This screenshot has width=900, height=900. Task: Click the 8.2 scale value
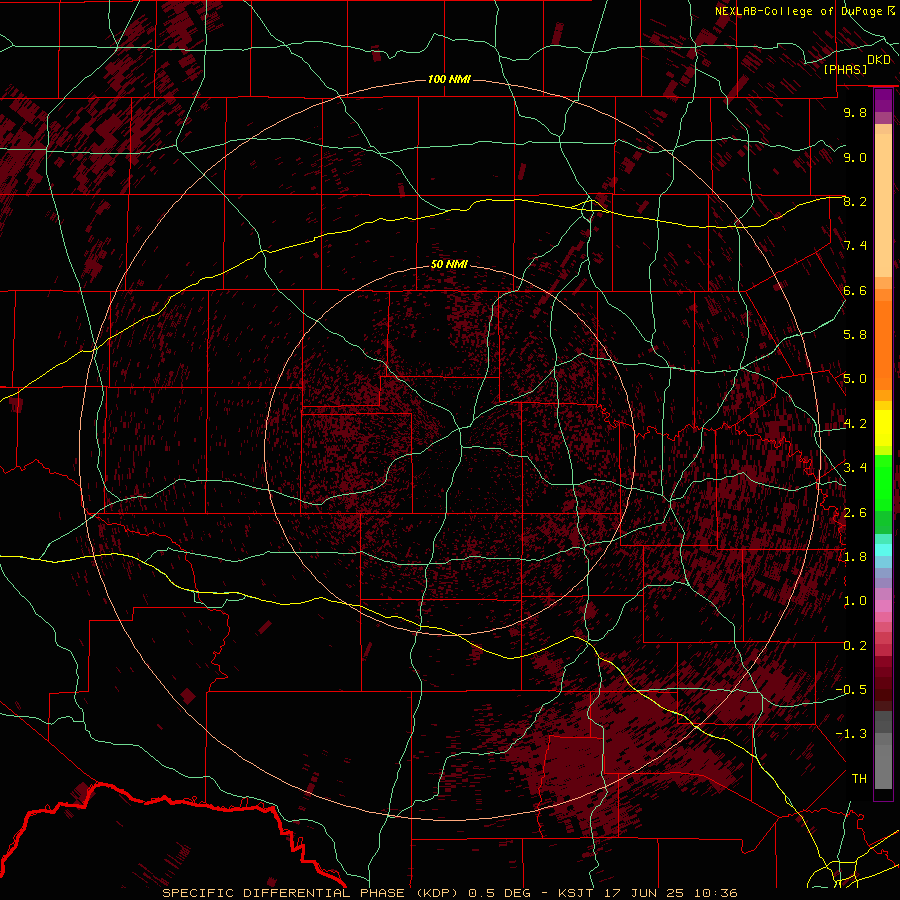pyautogui.click(x=855, y=201)
